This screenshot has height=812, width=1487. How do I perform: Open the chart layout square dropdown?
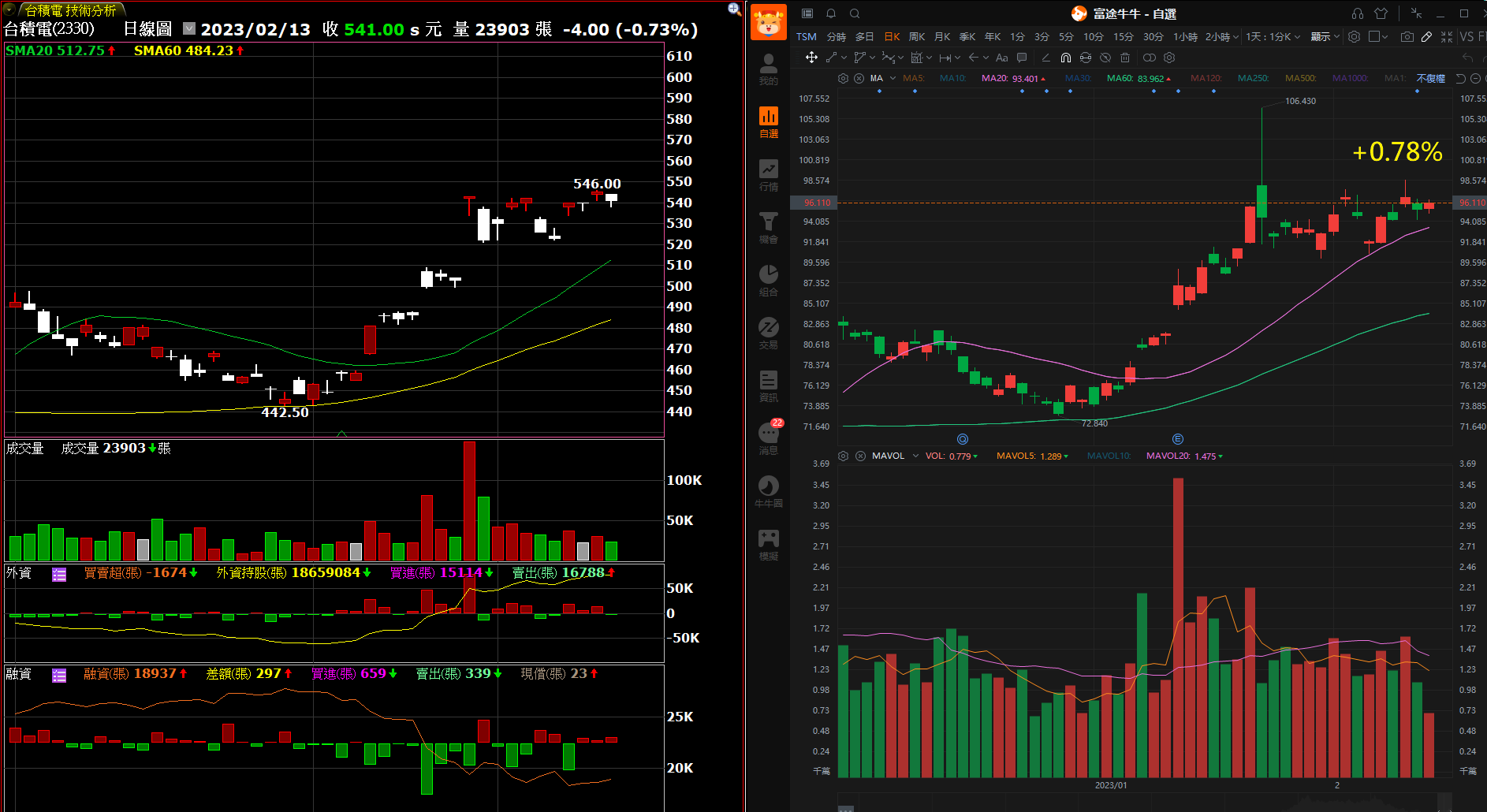pos(1378,36)
